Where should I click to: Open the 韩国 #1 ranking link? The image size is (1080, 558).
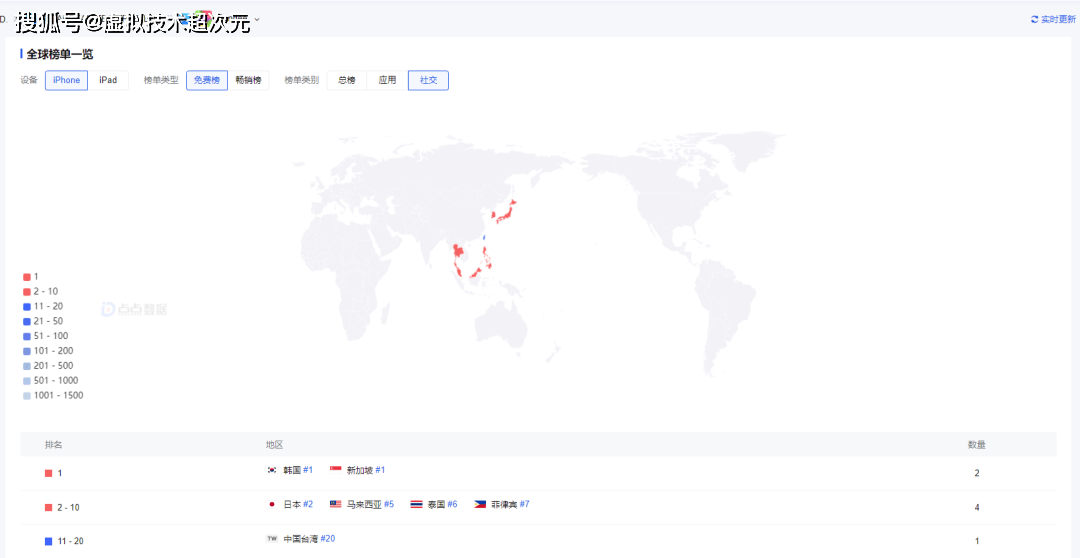pyautogui.click(x=308, y=470)
